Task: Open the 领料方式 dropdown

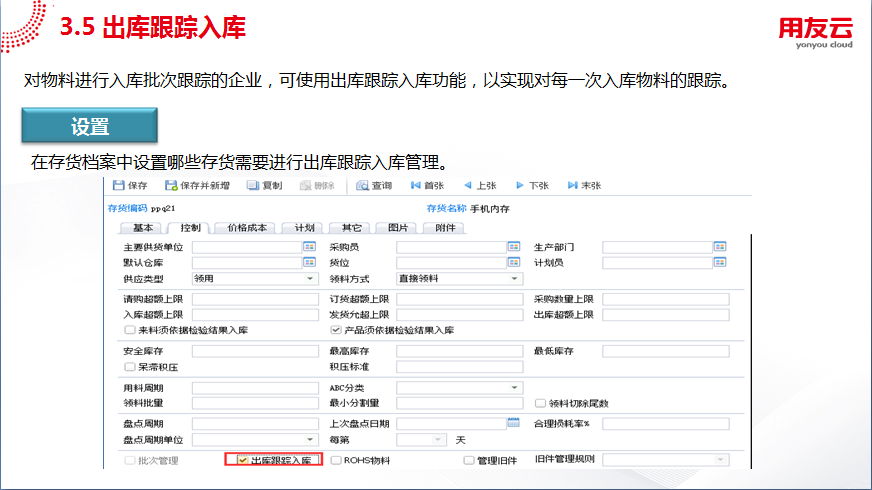Action: point(515,279)
